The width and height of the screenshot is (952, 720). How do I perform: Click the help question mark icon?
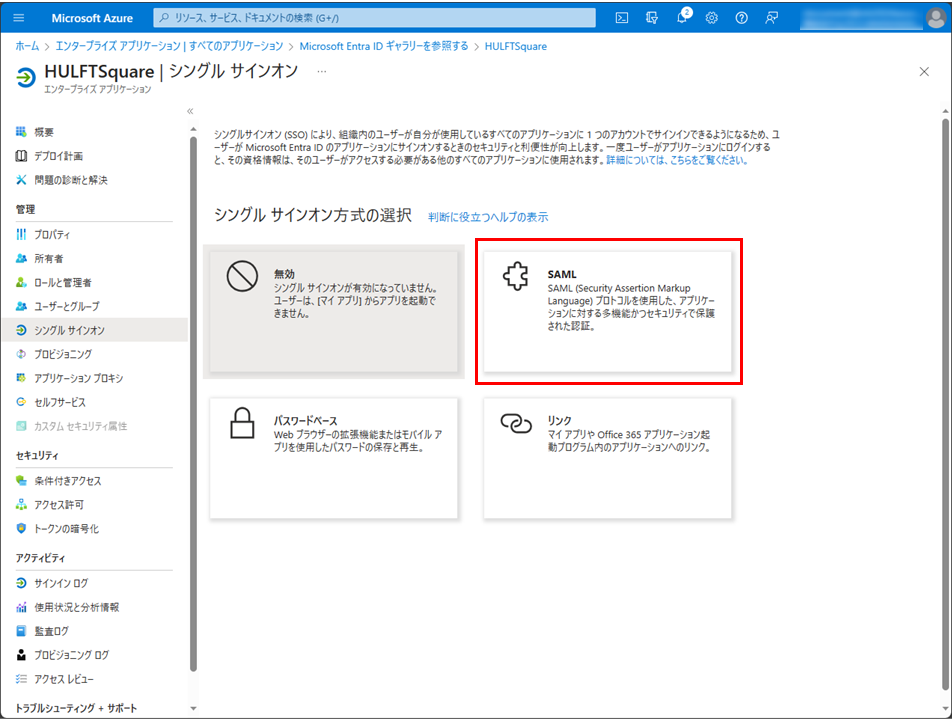(x=741, y=17)
